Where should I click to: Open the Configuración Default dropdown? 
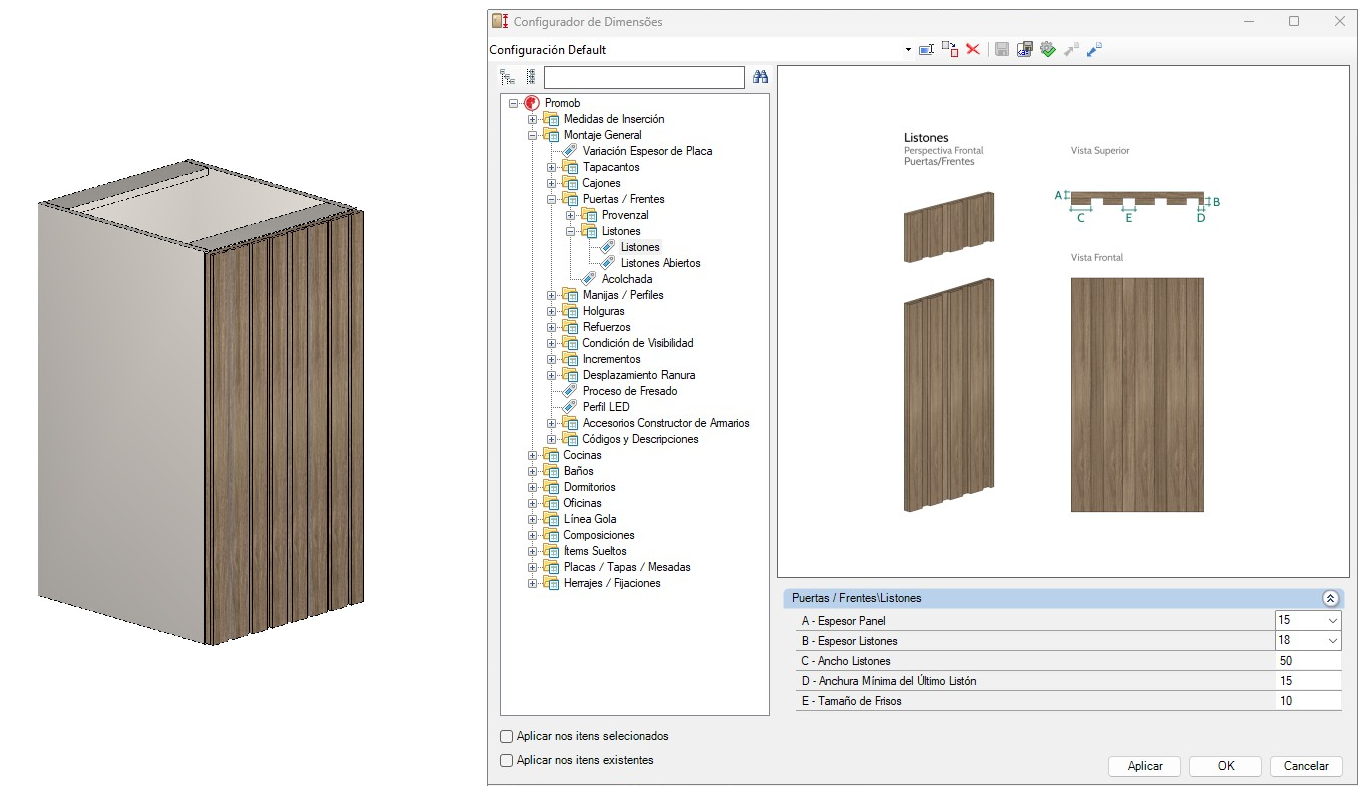(908, 50)
